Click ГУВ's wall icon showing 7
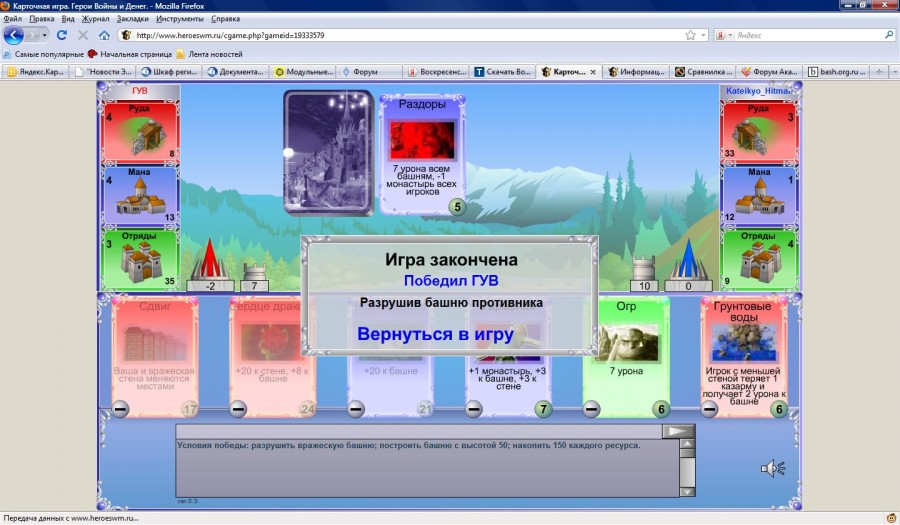The image size is (900, 525). 254,272
